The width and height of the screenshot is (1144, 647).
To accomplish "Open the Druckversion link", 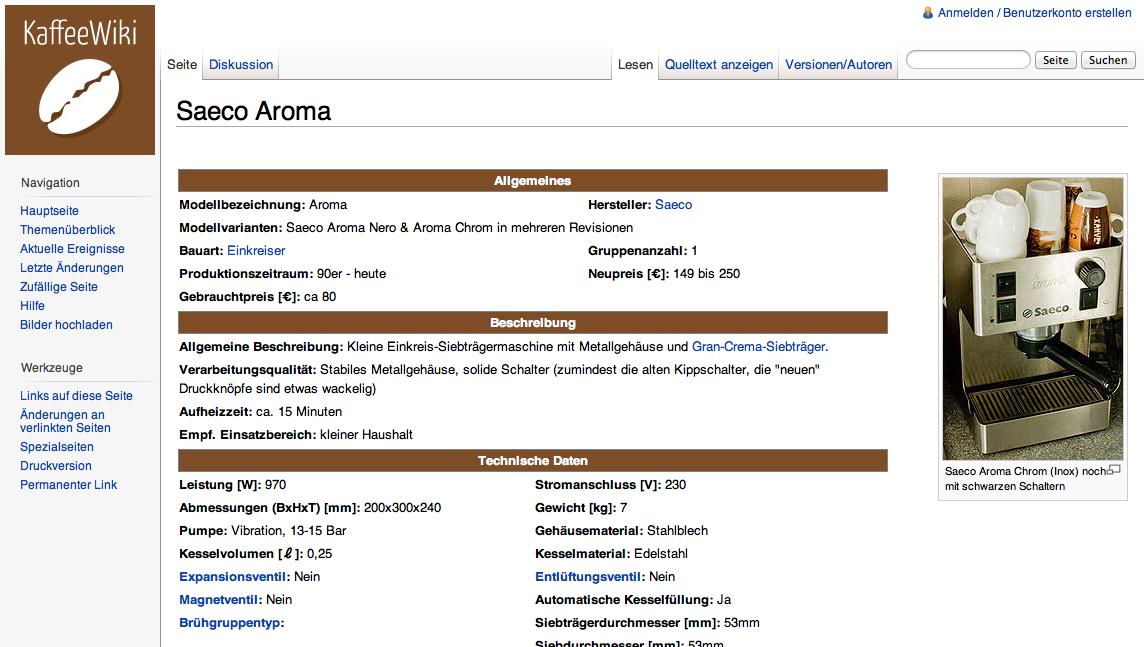I will pos(55,465).
